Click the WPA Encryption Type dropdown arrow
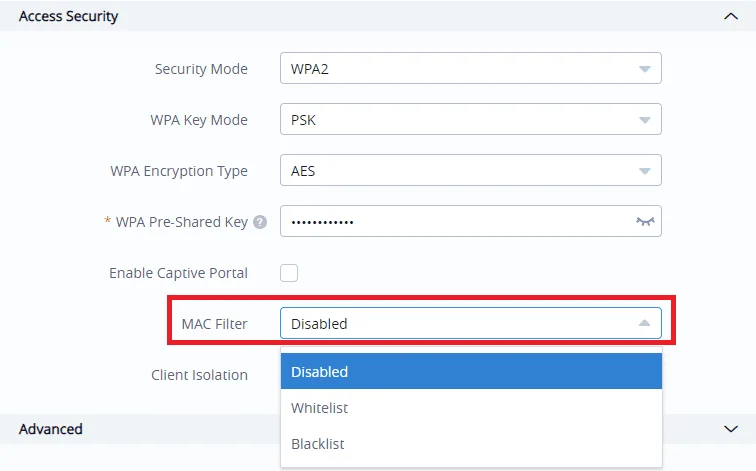 [x=645, y=171]
